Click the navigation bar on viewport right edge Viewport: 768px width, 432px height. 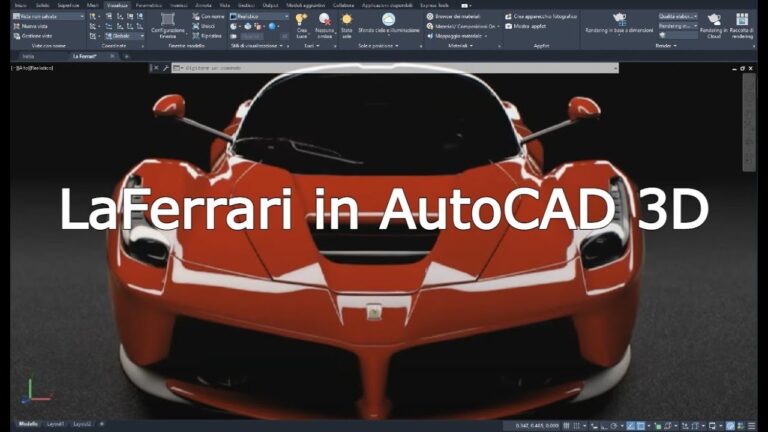pos(748,122)
